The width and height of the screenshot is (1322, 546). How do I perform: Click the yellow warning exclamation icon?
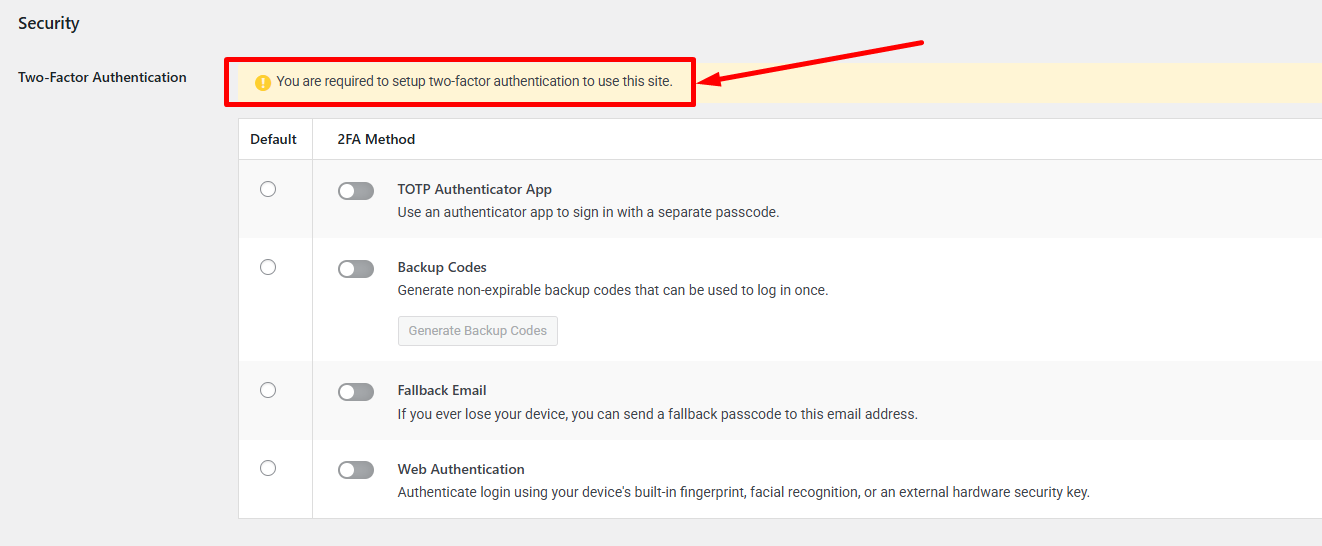click(263, 82)
